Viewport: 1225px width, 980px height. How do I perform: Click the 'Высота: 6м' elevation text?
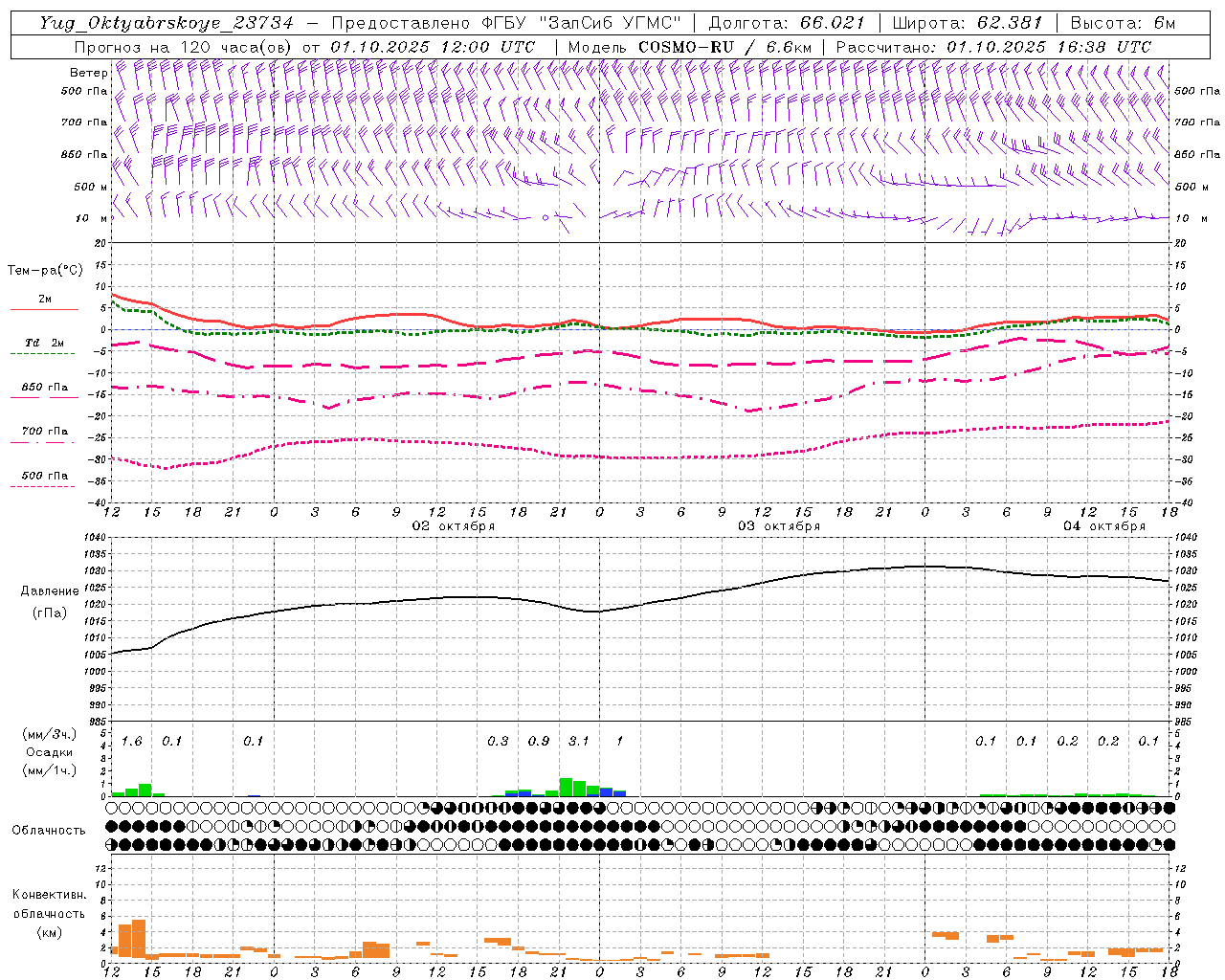pos(1123,23)
